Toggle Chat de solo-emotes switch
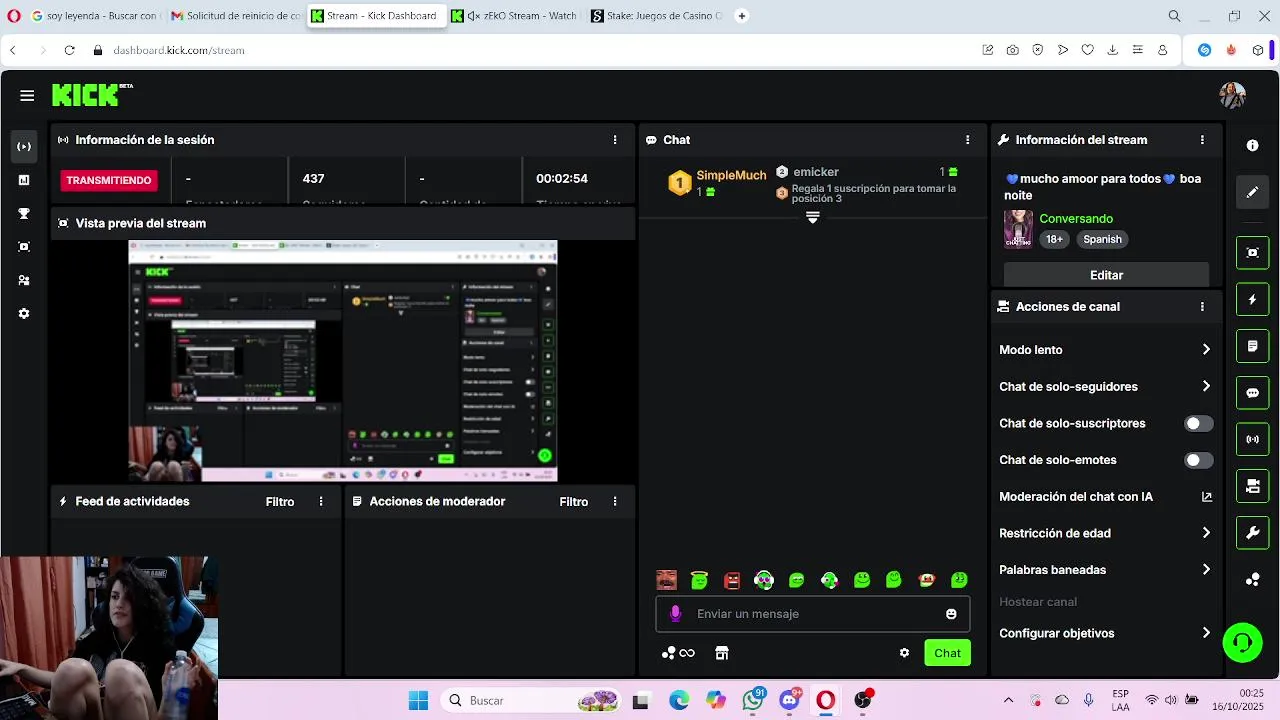The height and width of the screenshot is (720, 1280). (1198, 460)
